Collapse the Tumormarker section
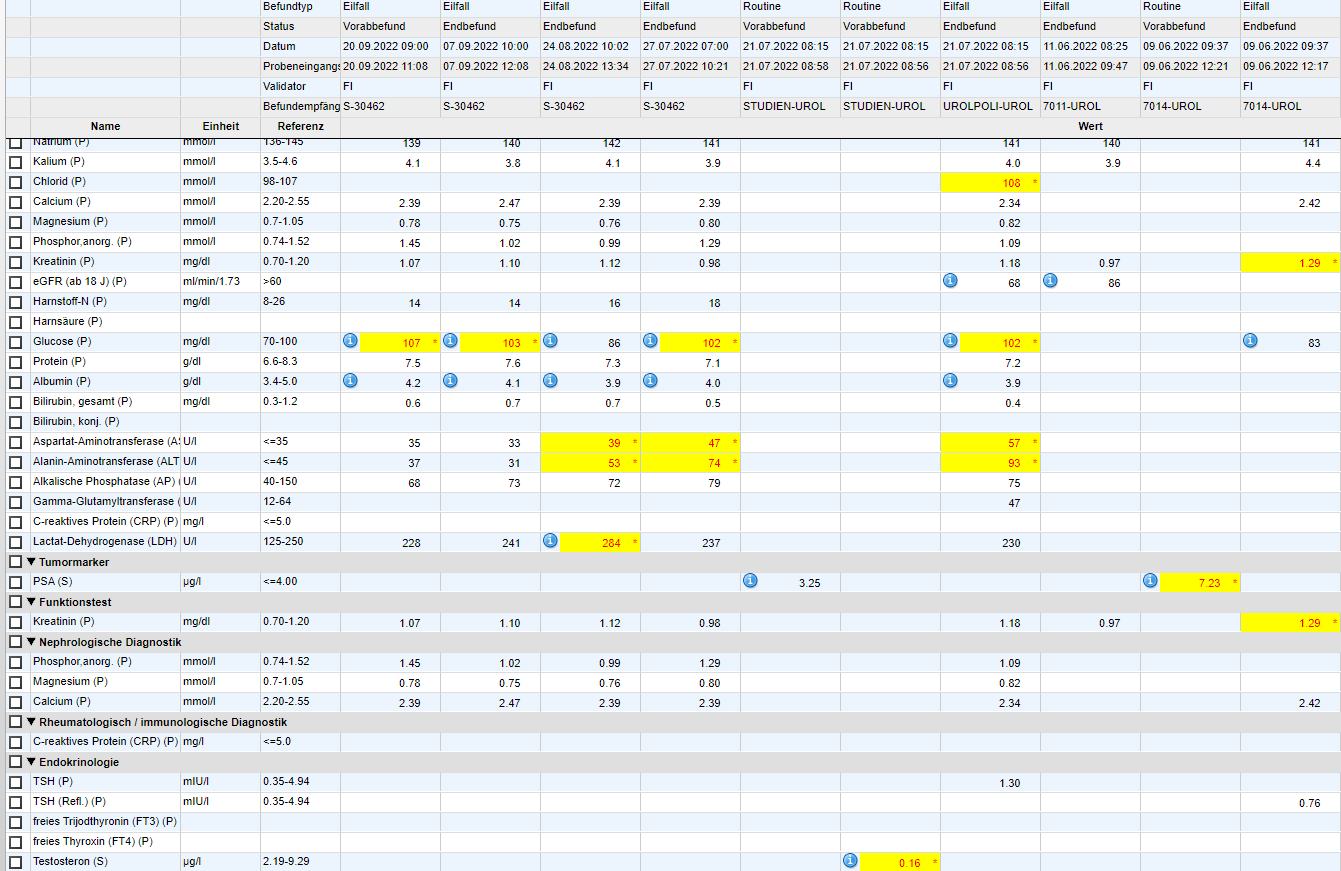 coord(31,562)
